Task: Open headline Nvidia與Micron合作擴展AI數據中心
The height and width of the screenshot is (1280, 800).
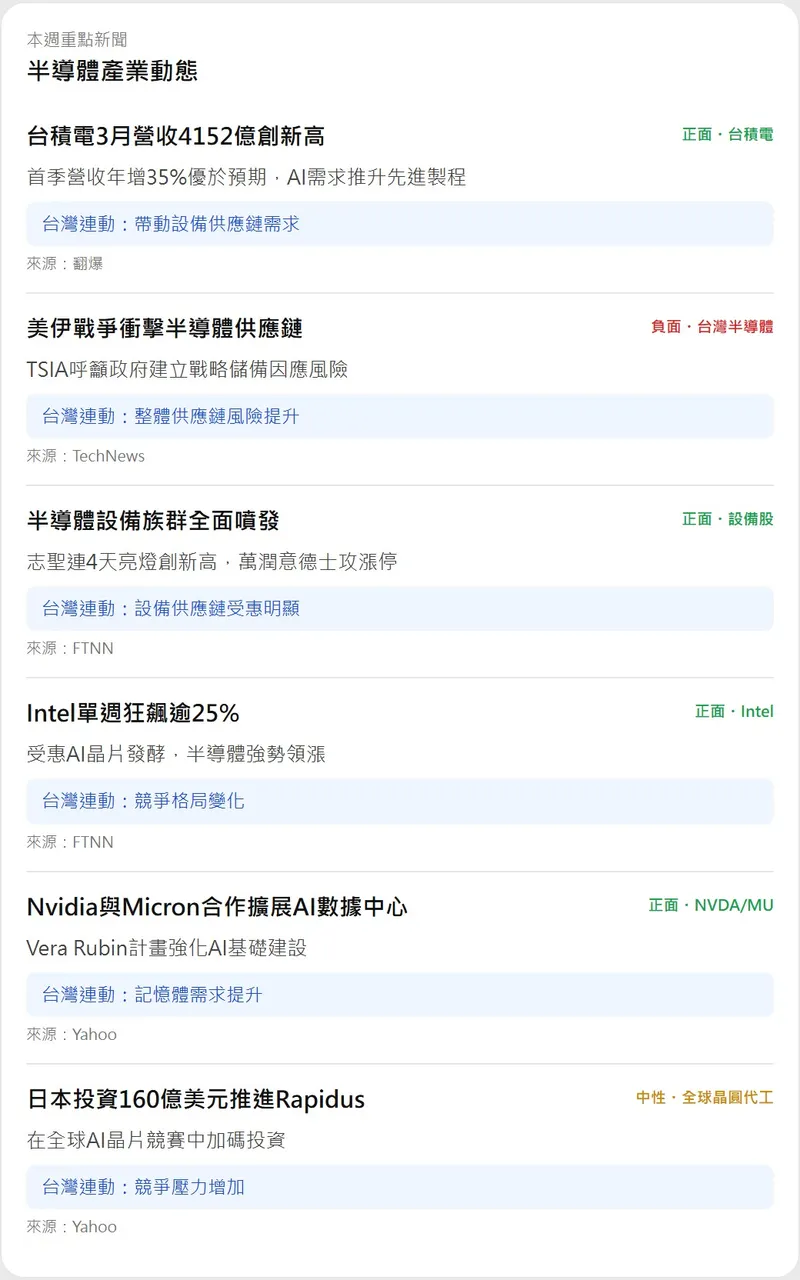Action: click(217, 907)
